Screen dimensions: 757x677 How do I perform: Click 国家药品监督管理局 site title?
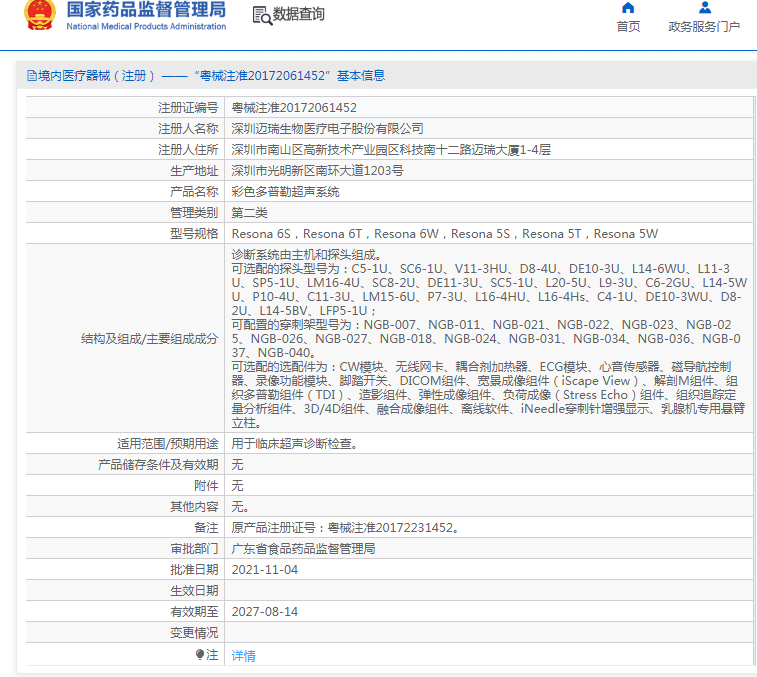[x=146, y=10]
